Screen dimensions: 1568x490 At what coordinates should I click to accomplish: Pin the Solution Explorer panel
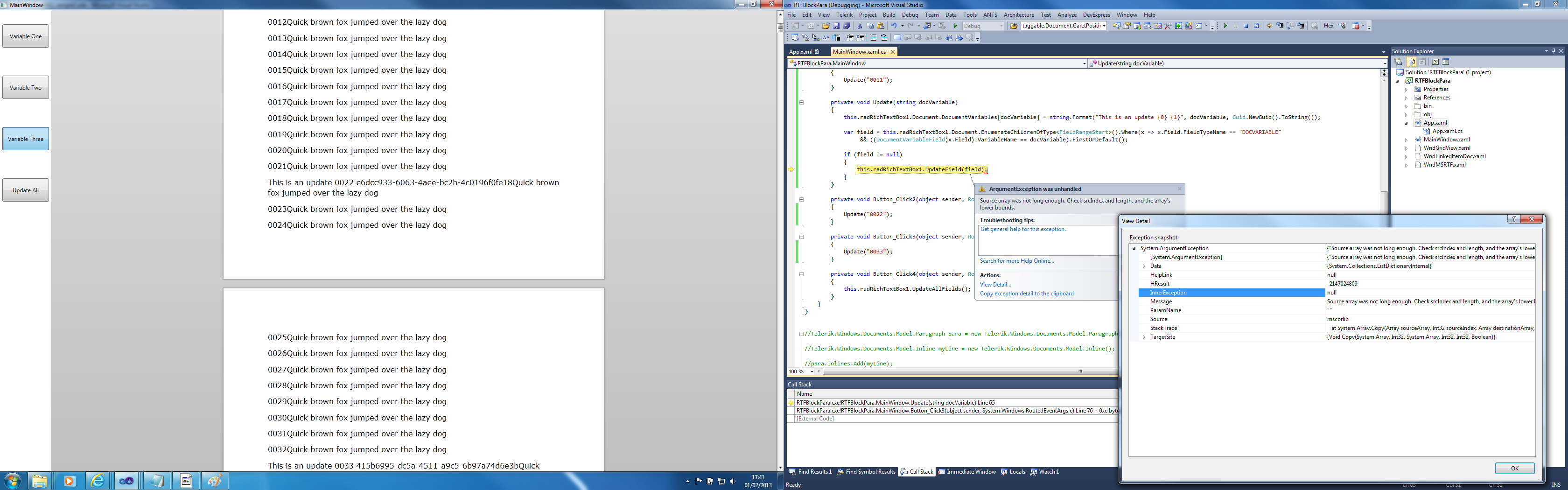pyautogui.click(x=1554, y=51)
